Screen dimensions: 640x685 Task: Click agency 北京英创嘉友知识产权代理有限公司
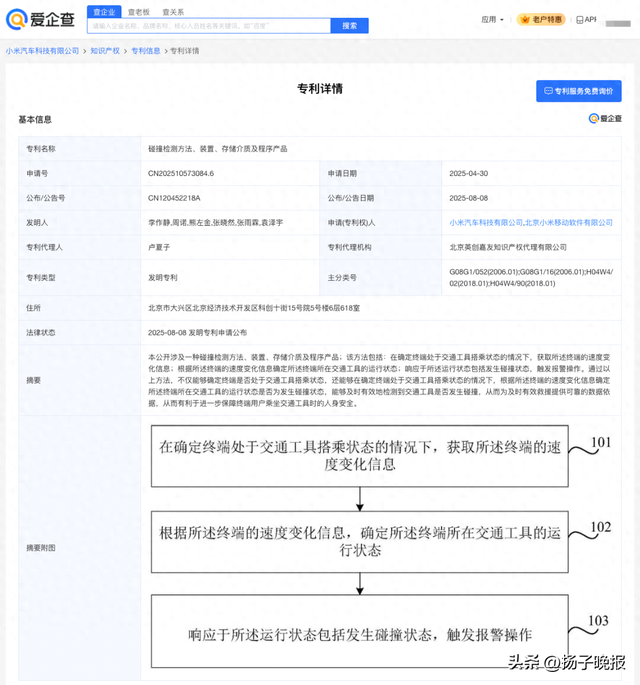click(x=508, y=247)
